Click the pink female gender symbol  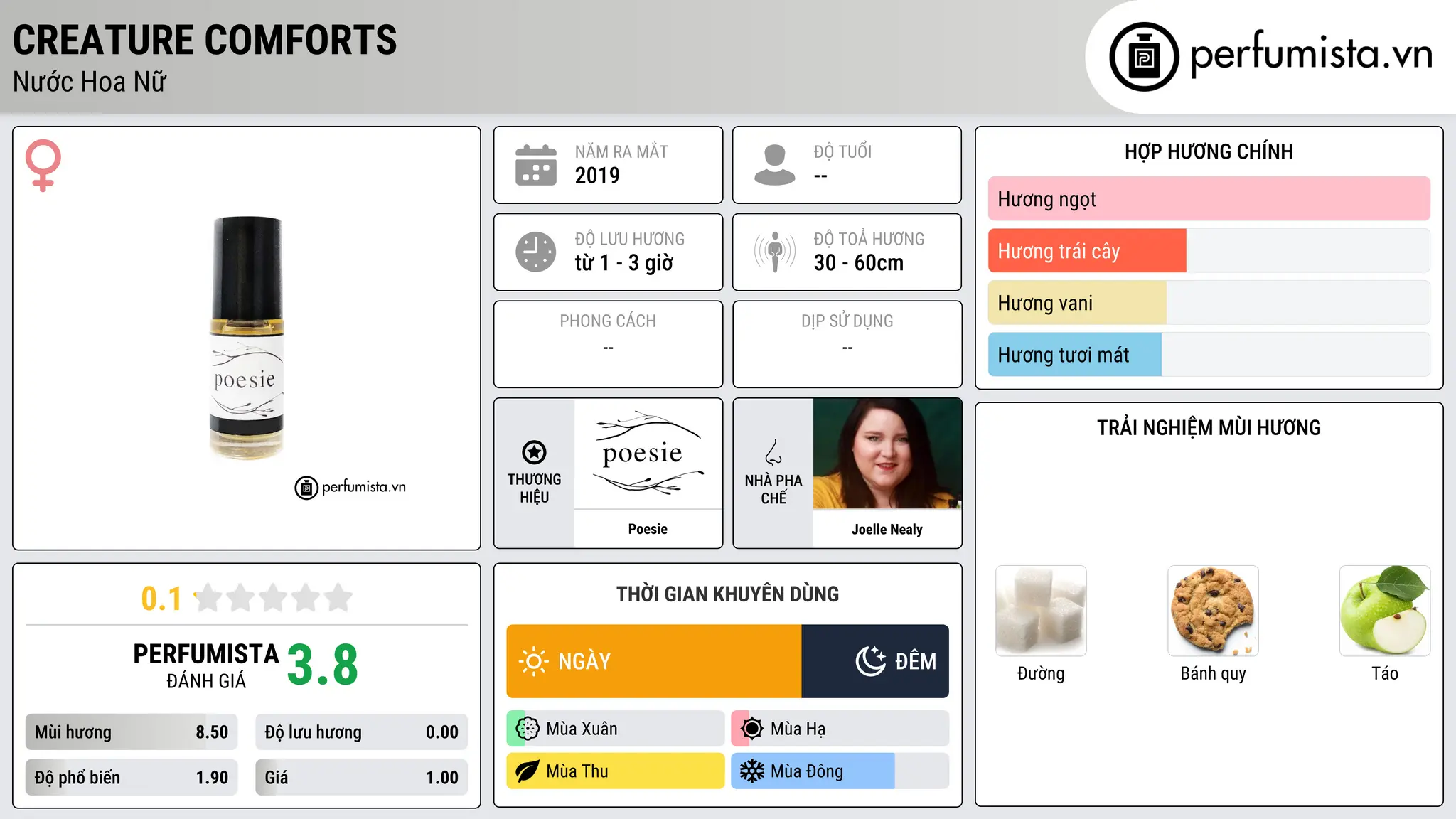(43, 165)
